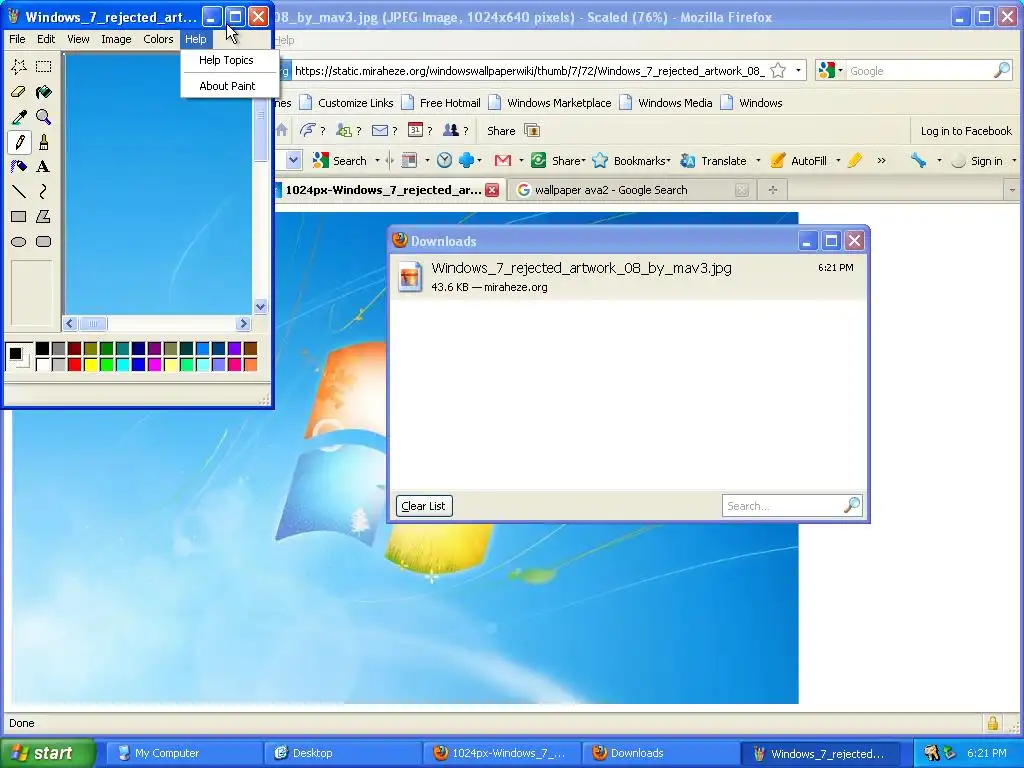
Task: Select the rectangular Select tool in Paint
Action: 44,66
